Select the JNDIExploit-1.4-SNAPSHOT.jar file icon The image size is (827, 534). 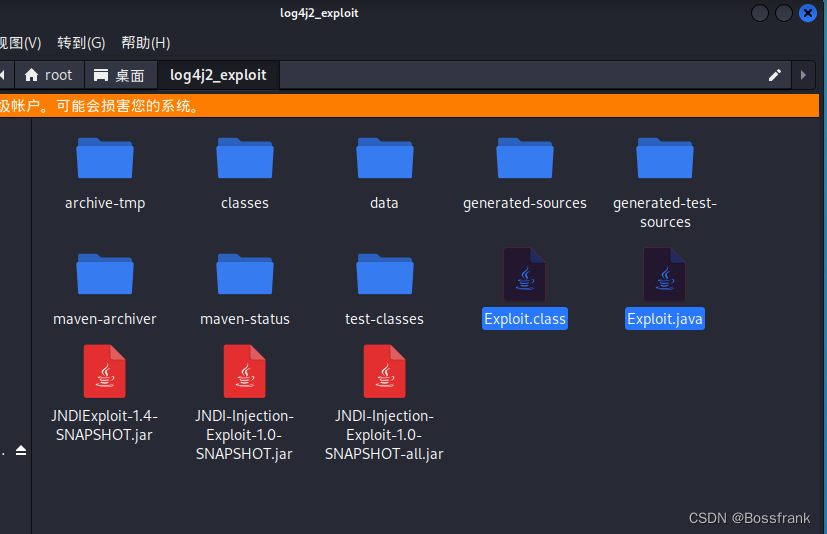click(104, 371)
